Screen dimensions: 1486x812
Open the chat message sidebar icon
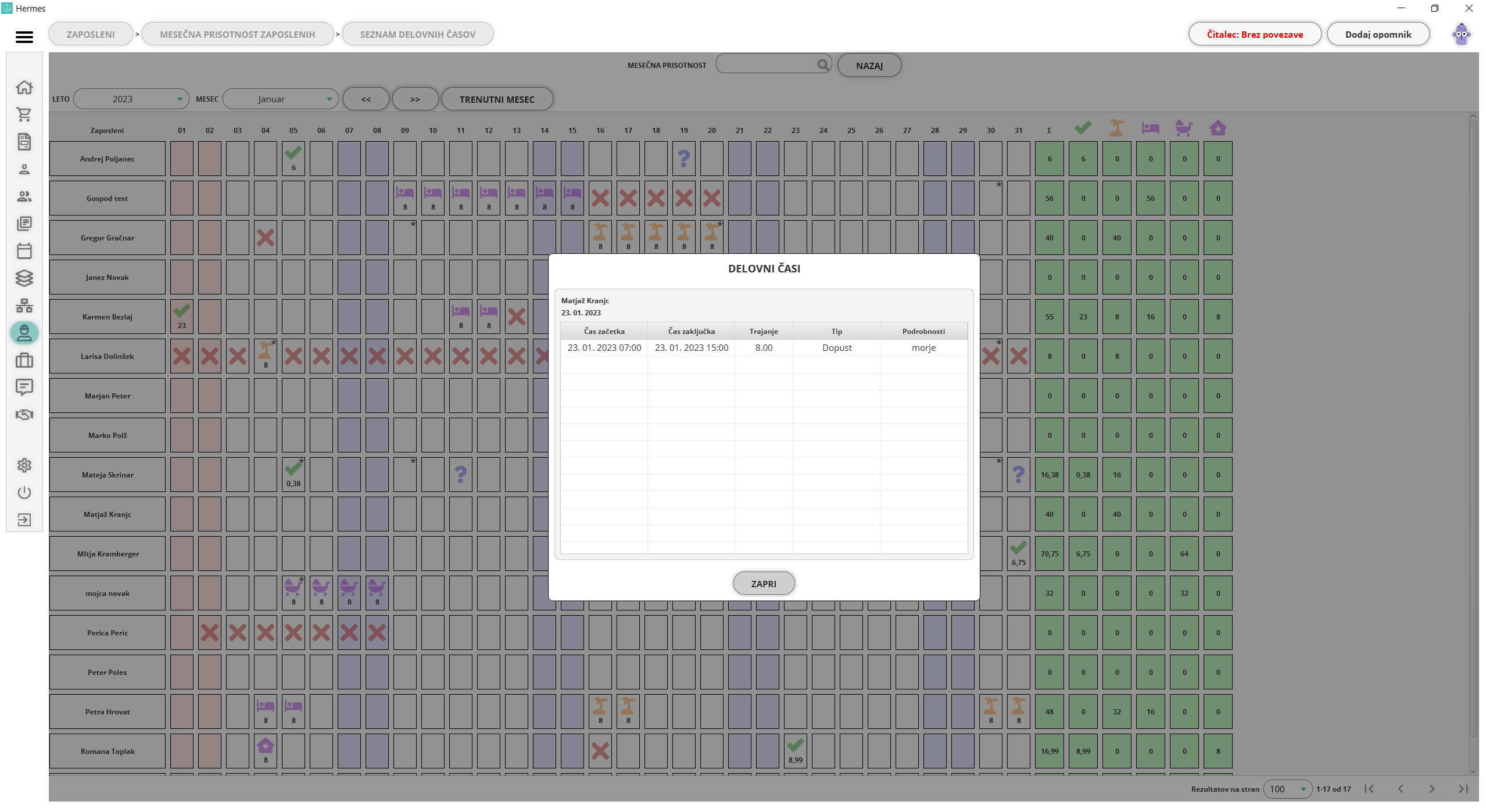[24, 387]
